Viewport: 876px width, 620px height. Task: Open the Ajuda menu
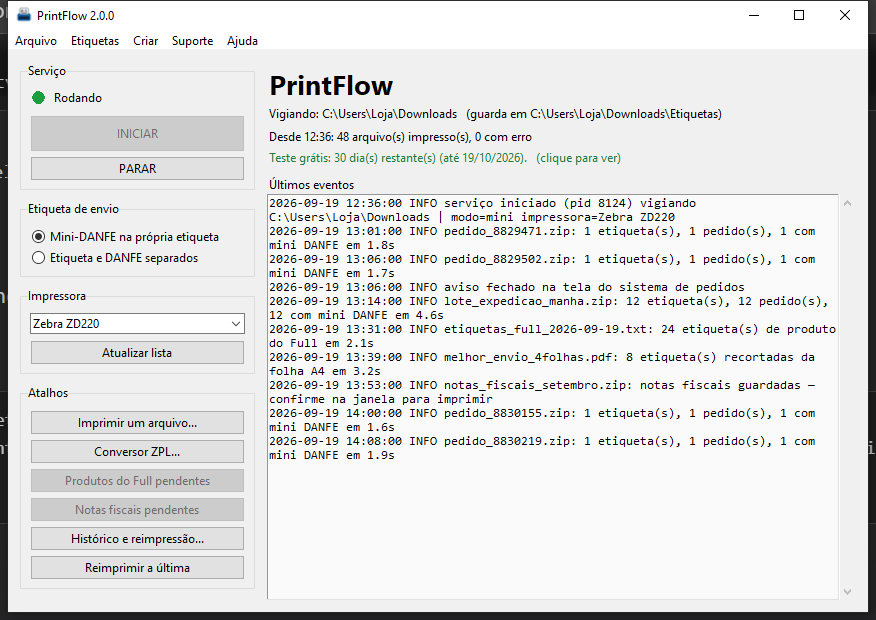point(242,41)
